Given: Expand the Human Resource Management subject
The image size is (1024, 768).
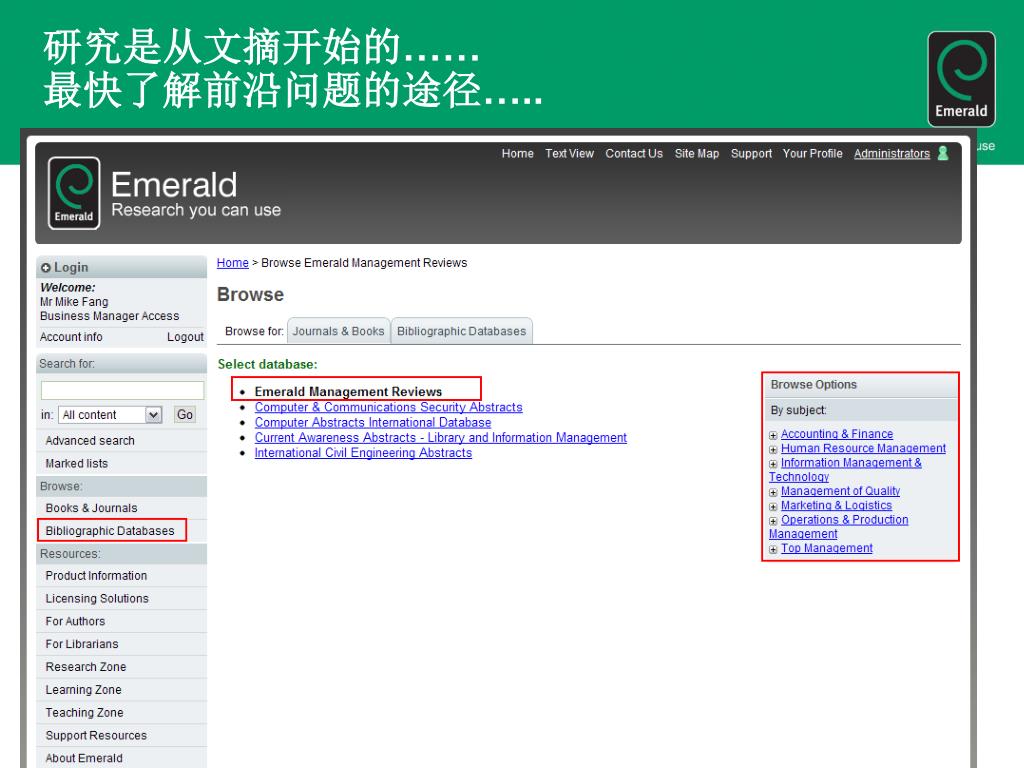Looking at the screenshot, I should (773, 449).
